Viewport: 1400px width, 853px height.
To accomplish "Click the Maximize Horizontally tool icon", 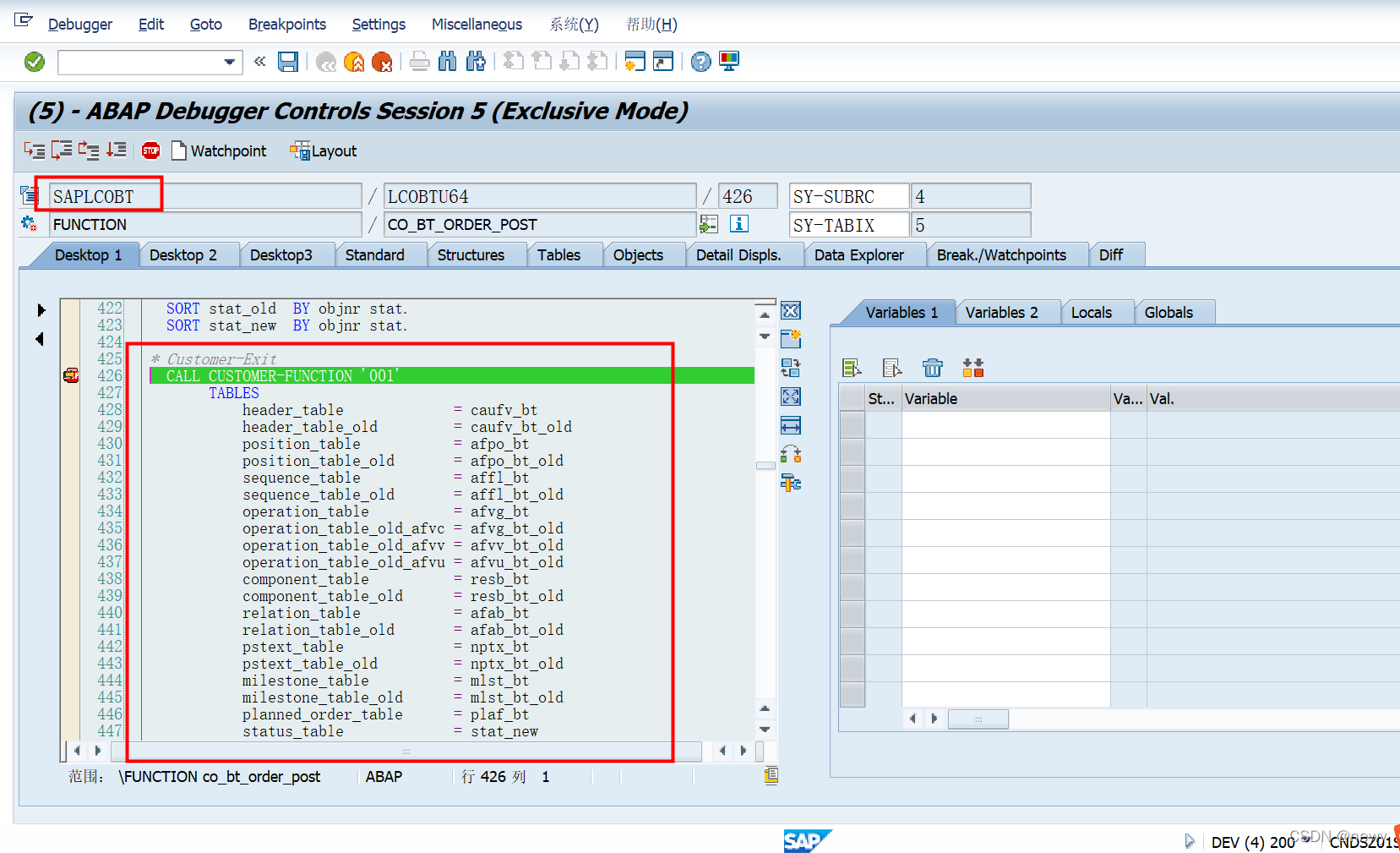I will [791, 425].
